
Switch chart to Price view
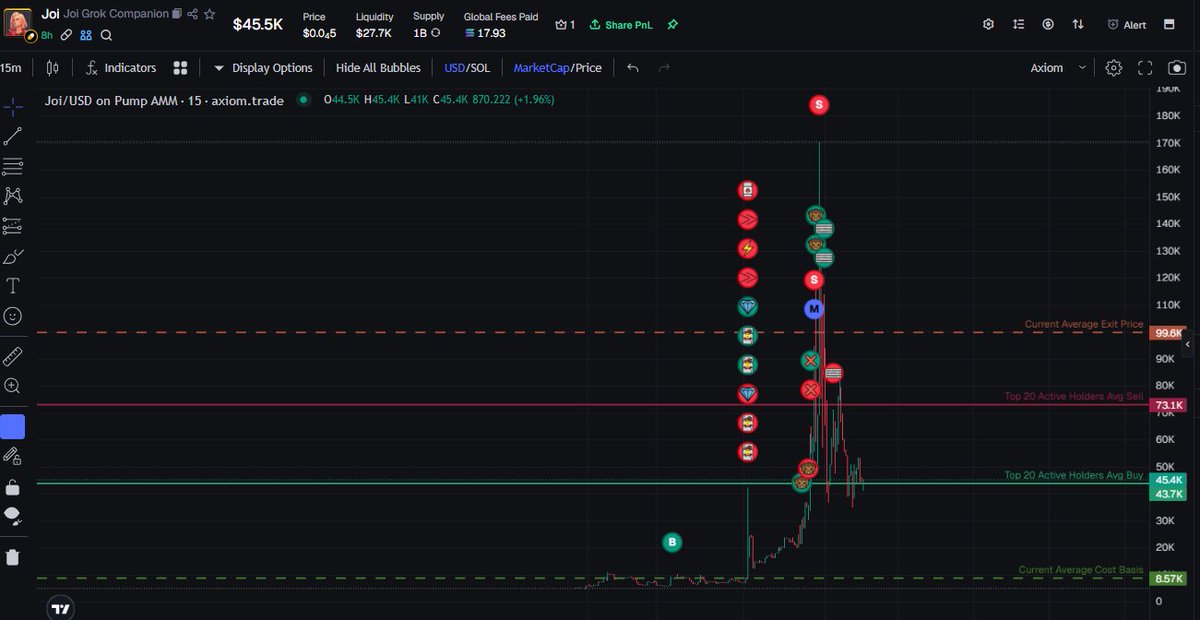coord(589,68)
